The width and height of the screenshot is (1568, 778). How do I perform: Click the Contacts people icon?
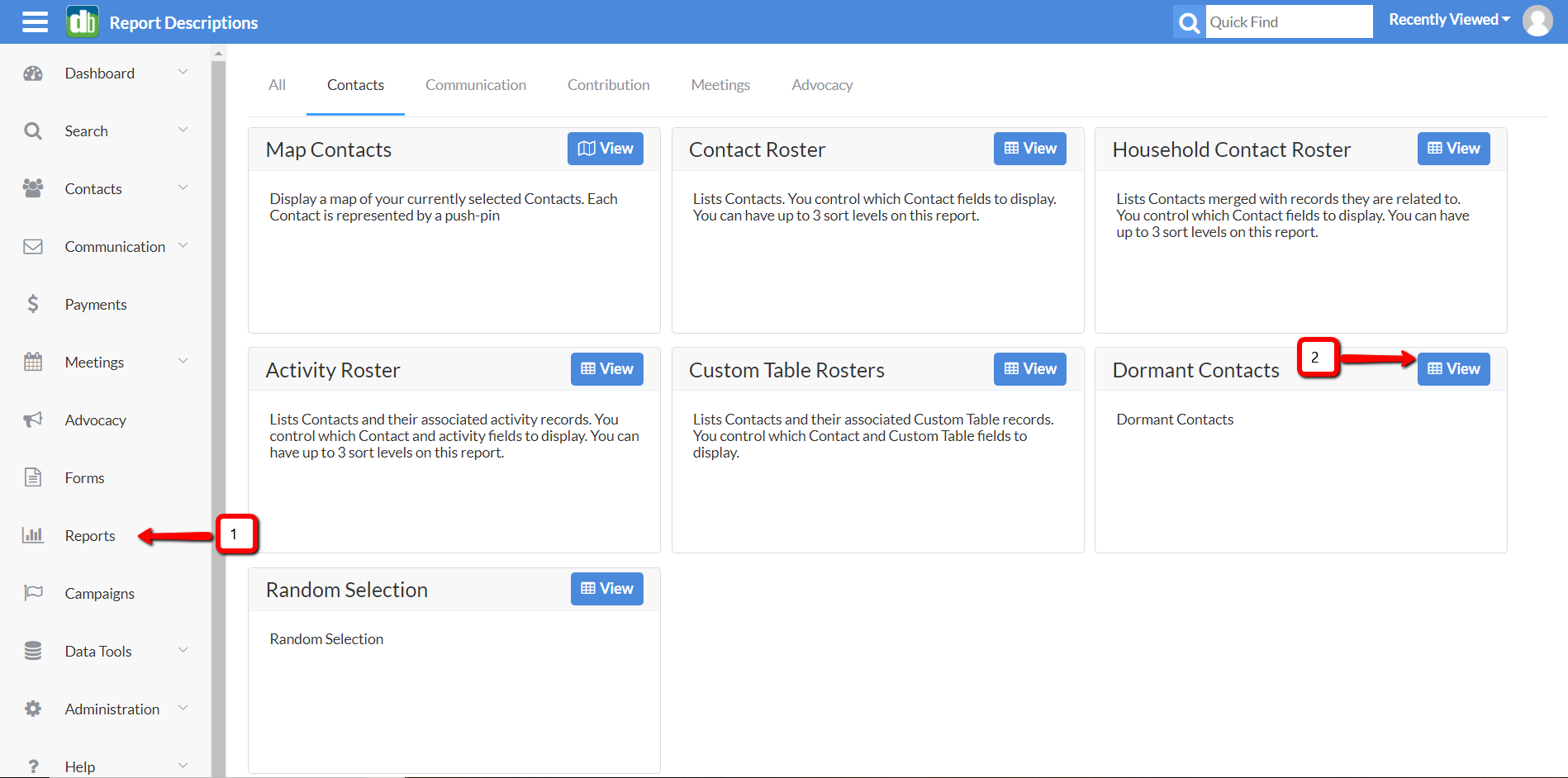click(x=33, y=188)
